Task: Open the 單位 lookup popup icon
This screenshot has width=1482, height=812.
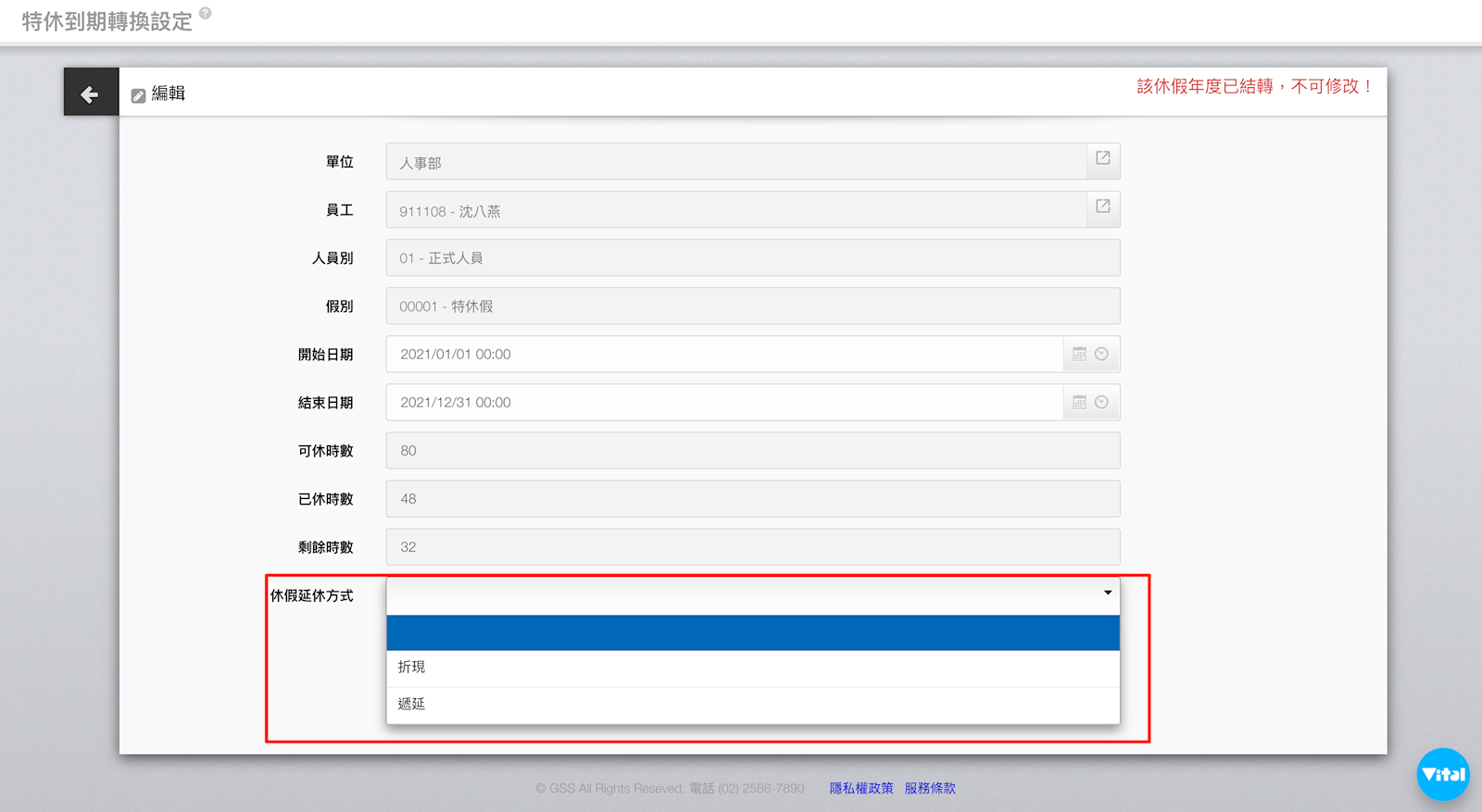Action: [x=1102, y=158]
